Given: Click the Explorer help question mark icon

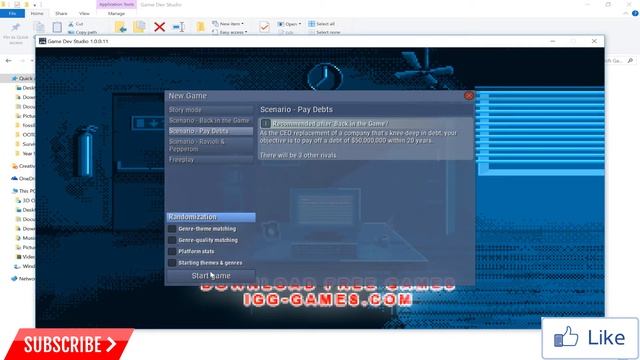Looking at the screenshot, I should [x=635, y=13].
